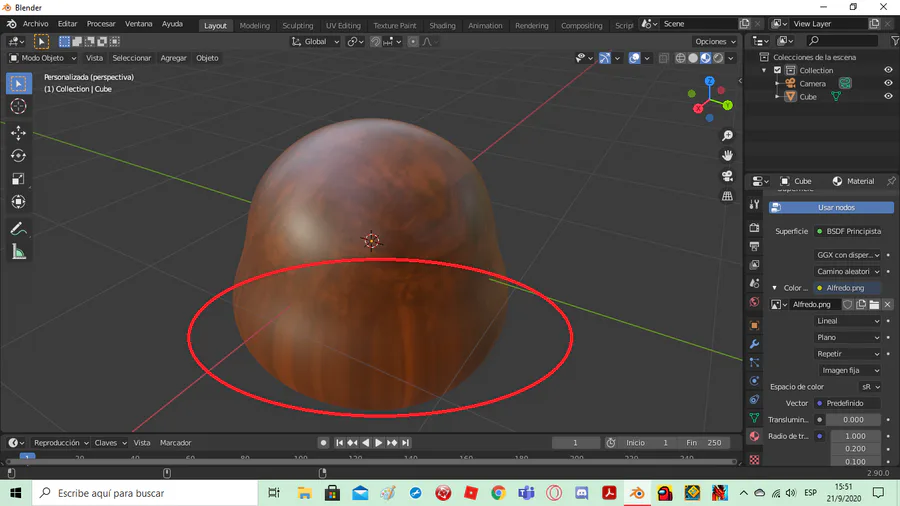Select the Cursor tool in the toolbar
The width and height of the screenshot is (900, 506).
[18, 106]
